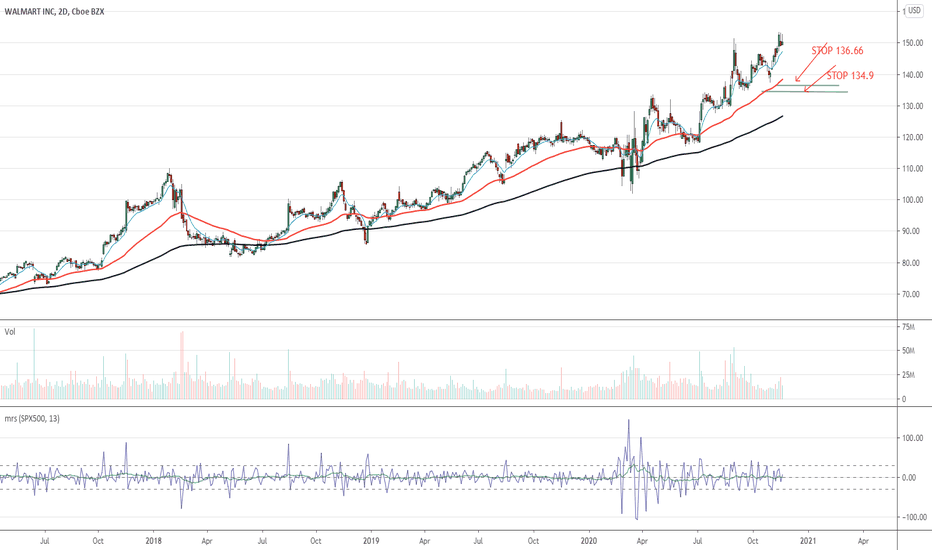Click the 2021 label on time axis
The image size is (932, 550).
808,541
